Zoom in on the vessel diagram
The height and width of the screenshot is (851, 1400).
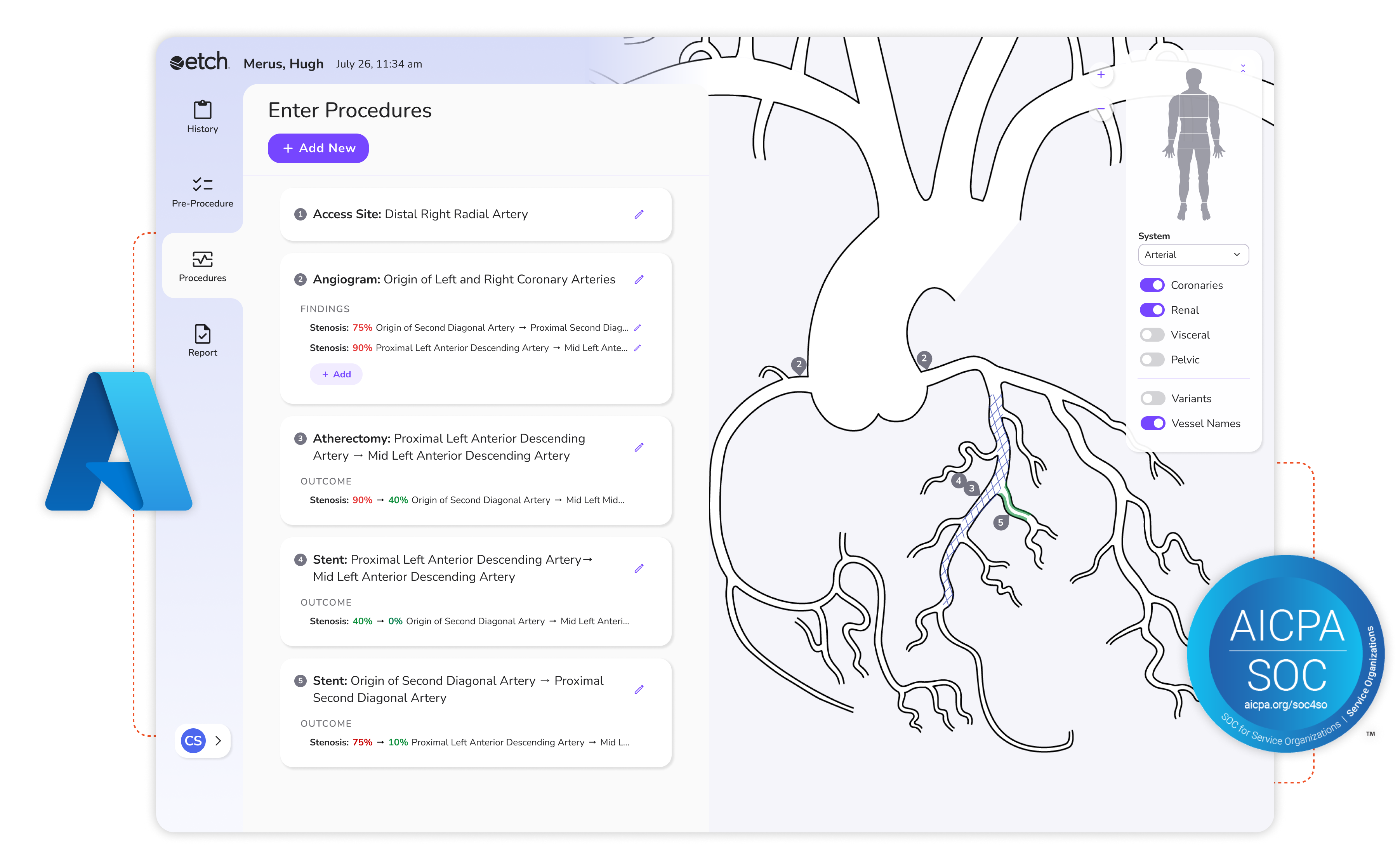(x=1101, y=75)
